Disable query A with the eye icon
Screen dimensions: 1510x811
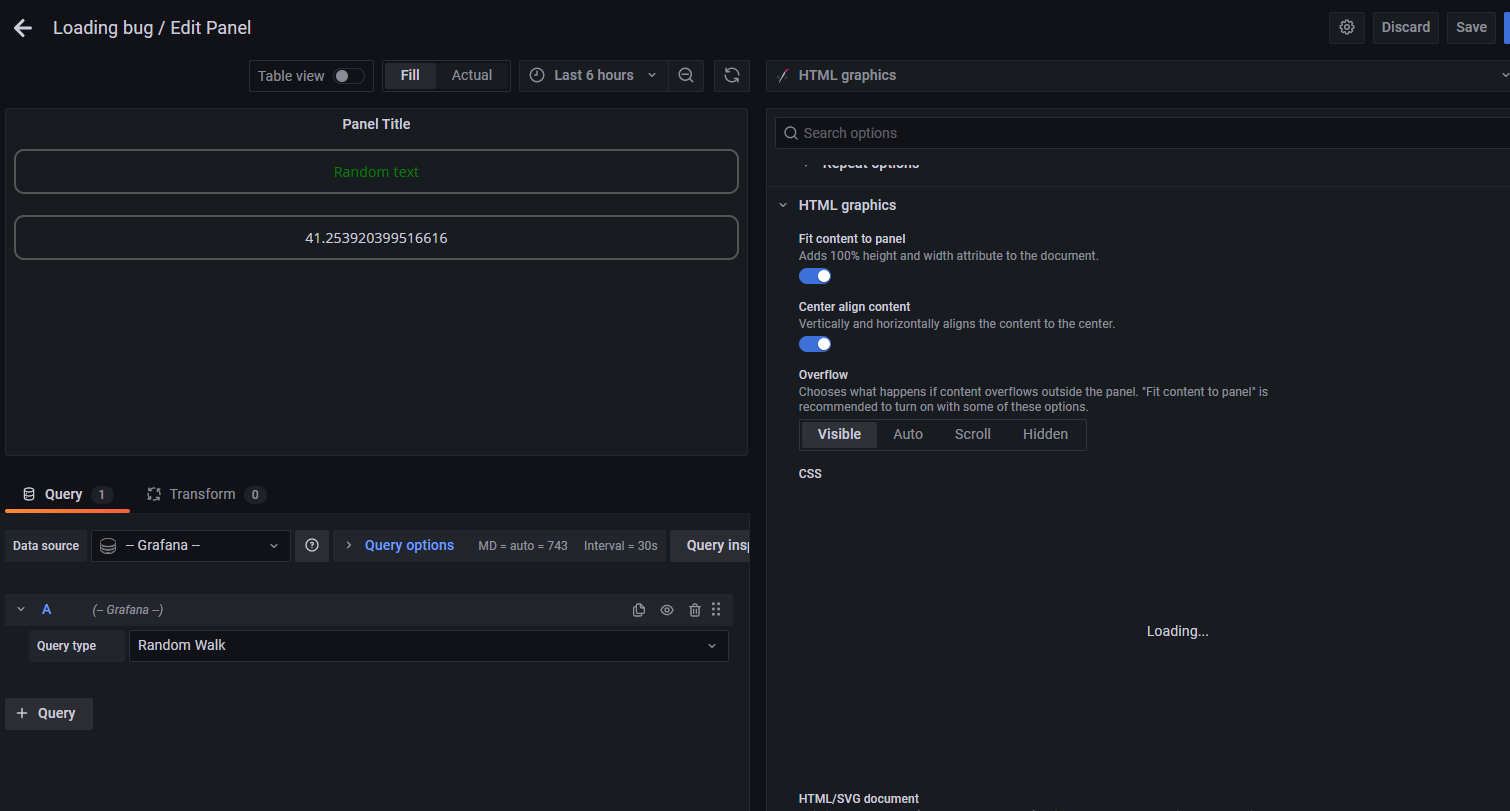point(667,609)
